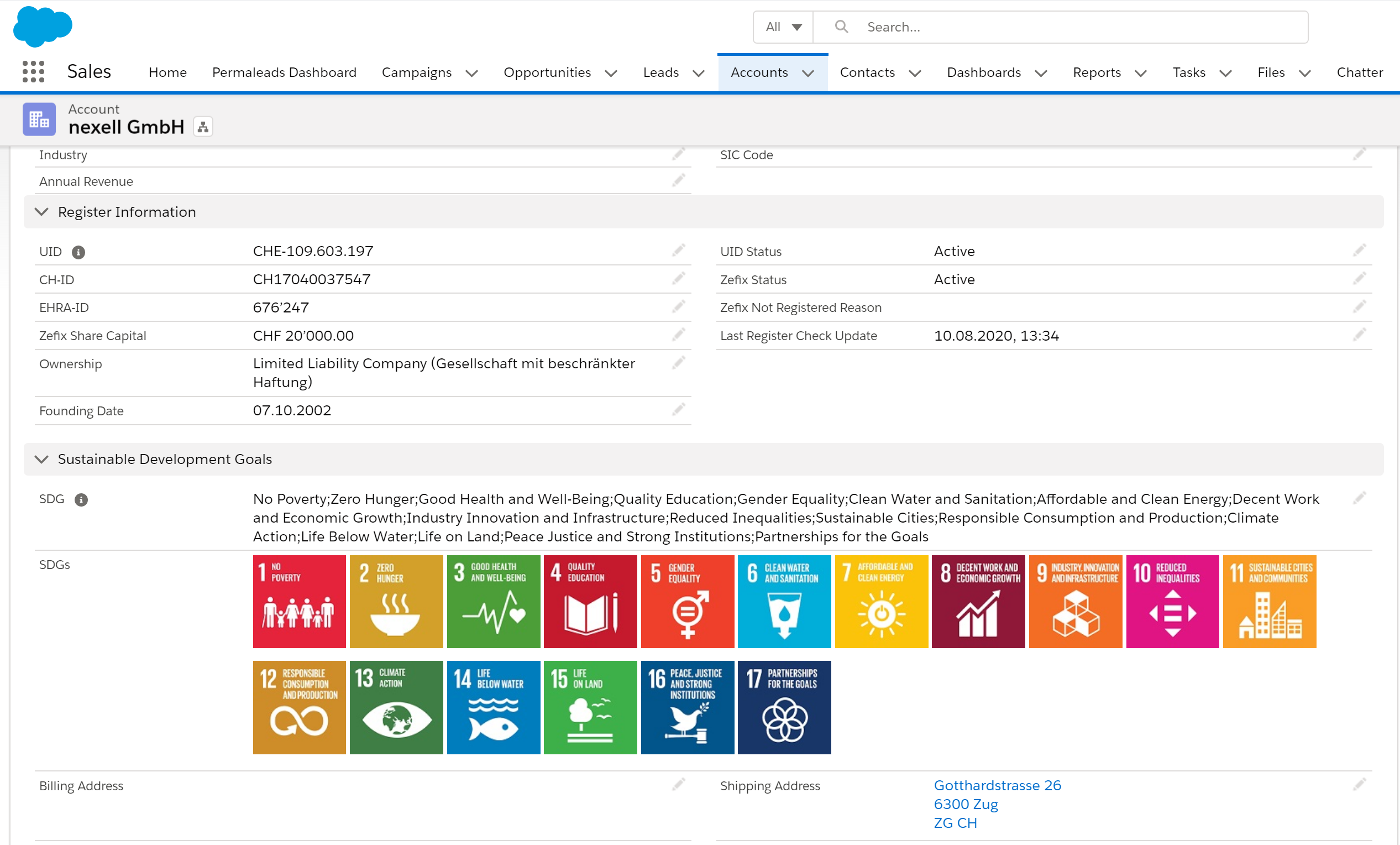Open the info tooltip next to SDG field
This screenshot has width=1400, height=845.
click(x=81, y=500)
